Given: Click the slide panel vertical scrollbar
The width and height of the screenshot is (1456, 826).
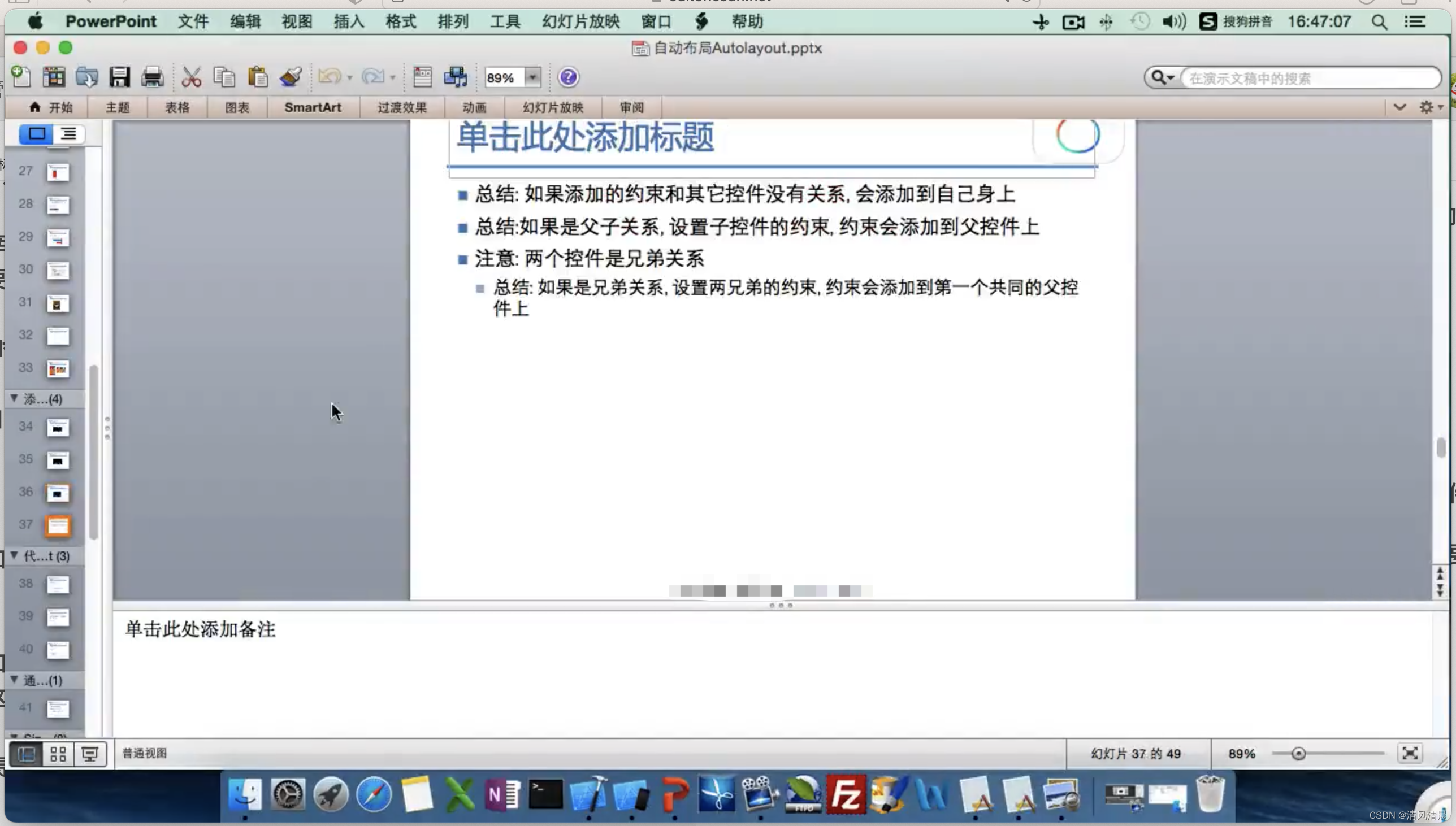Looking at the screenshot, I should [94, 451].
